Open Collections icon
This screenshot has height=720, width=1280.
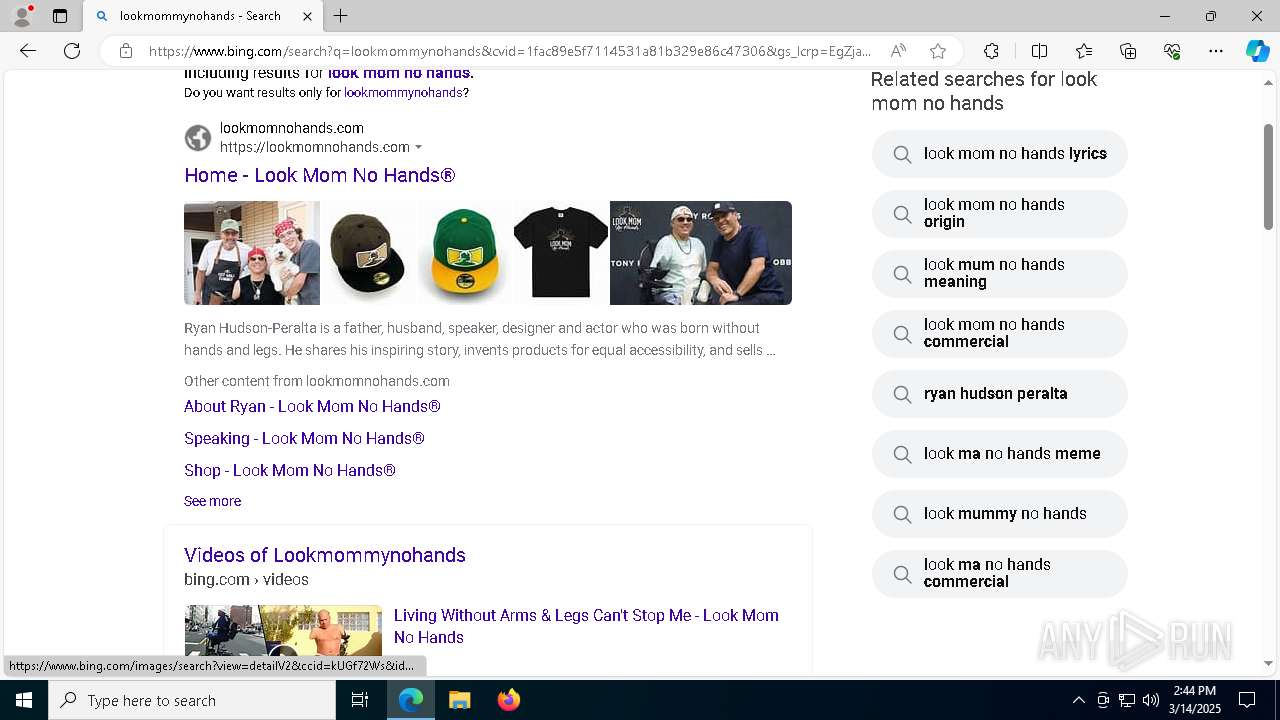tap(1128, 51)
